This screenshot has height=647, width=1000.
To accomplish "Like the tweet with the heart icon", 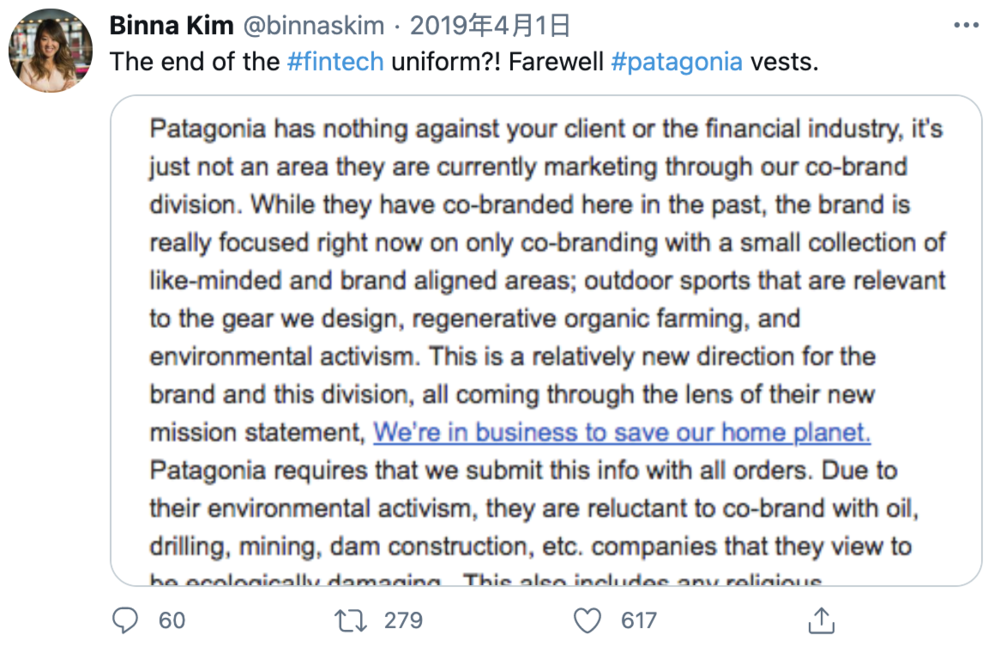I will click(587, 620).
